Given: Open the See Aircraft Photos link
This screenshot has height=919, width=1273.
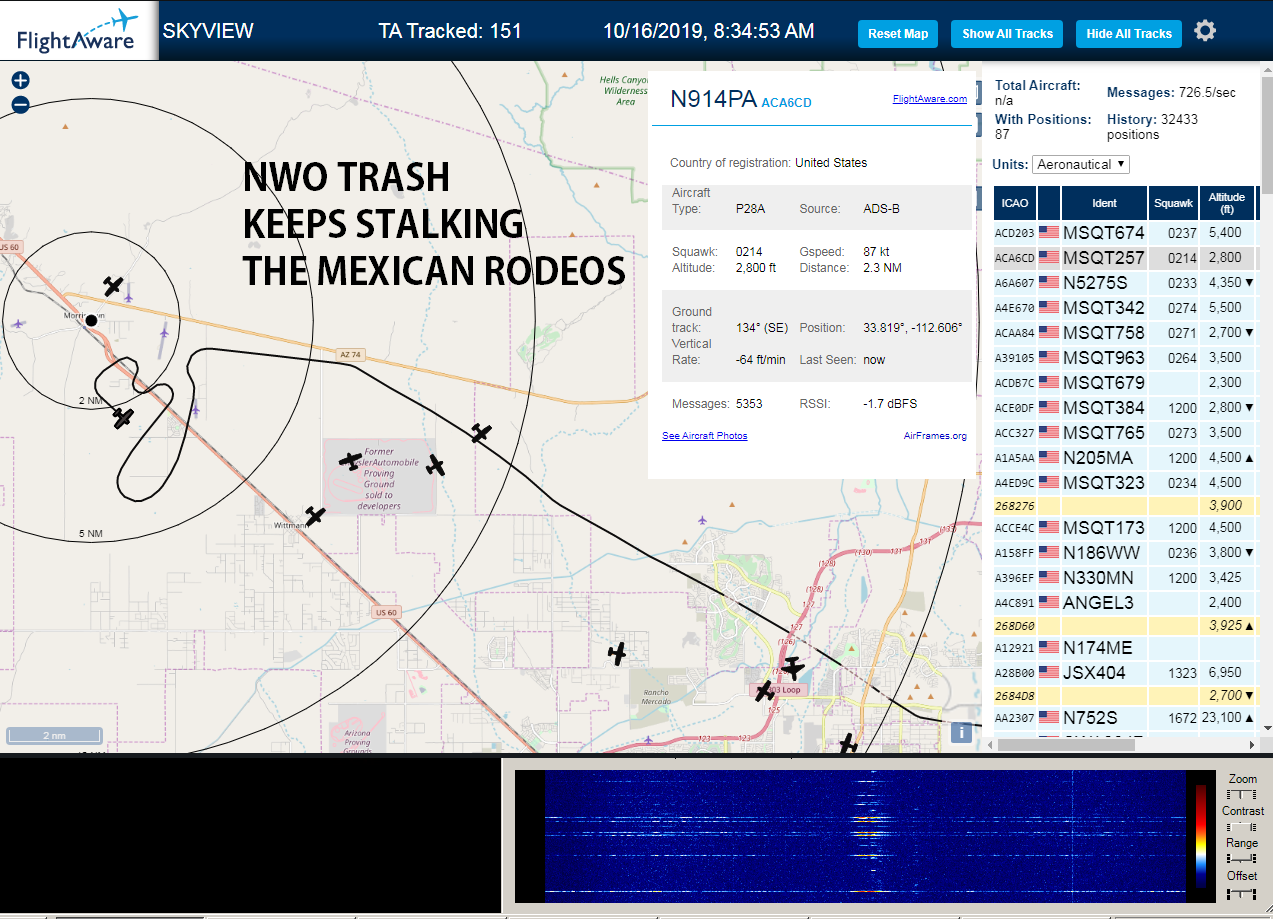Looking at the screenshot, I should [705, 436].
